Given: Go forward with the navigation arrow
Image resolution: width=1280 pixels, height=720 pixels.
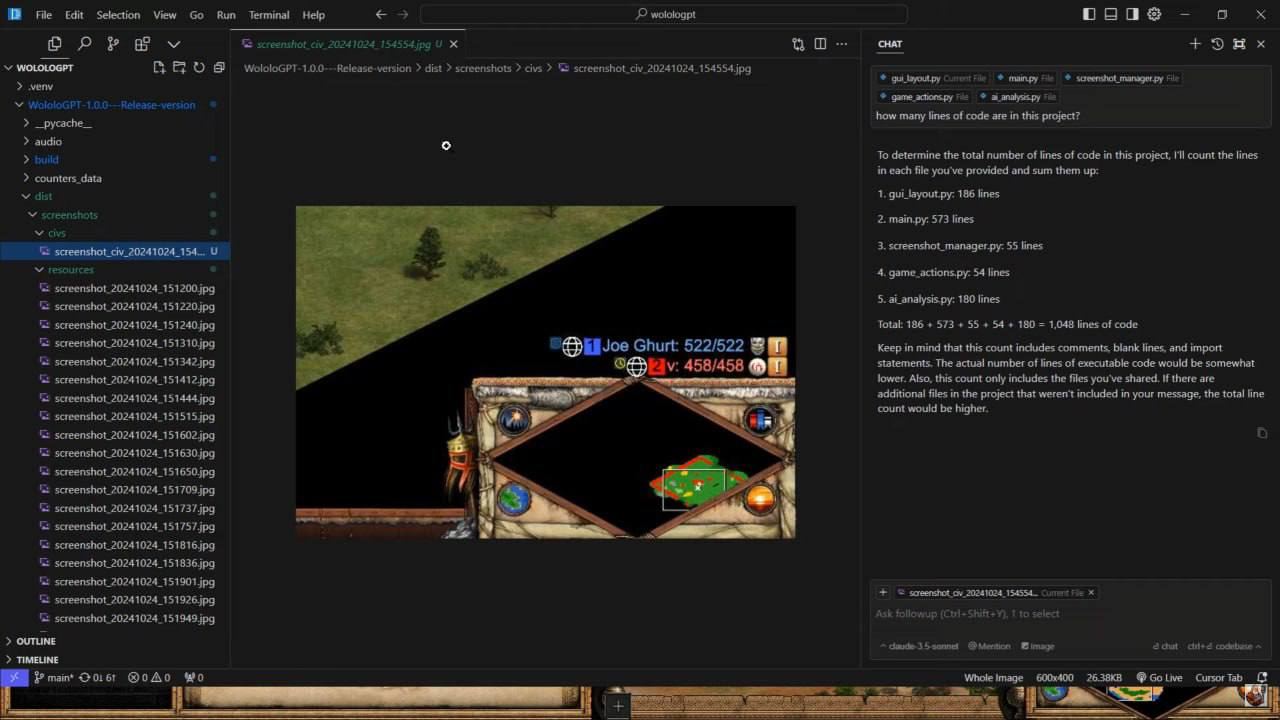Looking at the screenshot, I should (x=403, y=14).
